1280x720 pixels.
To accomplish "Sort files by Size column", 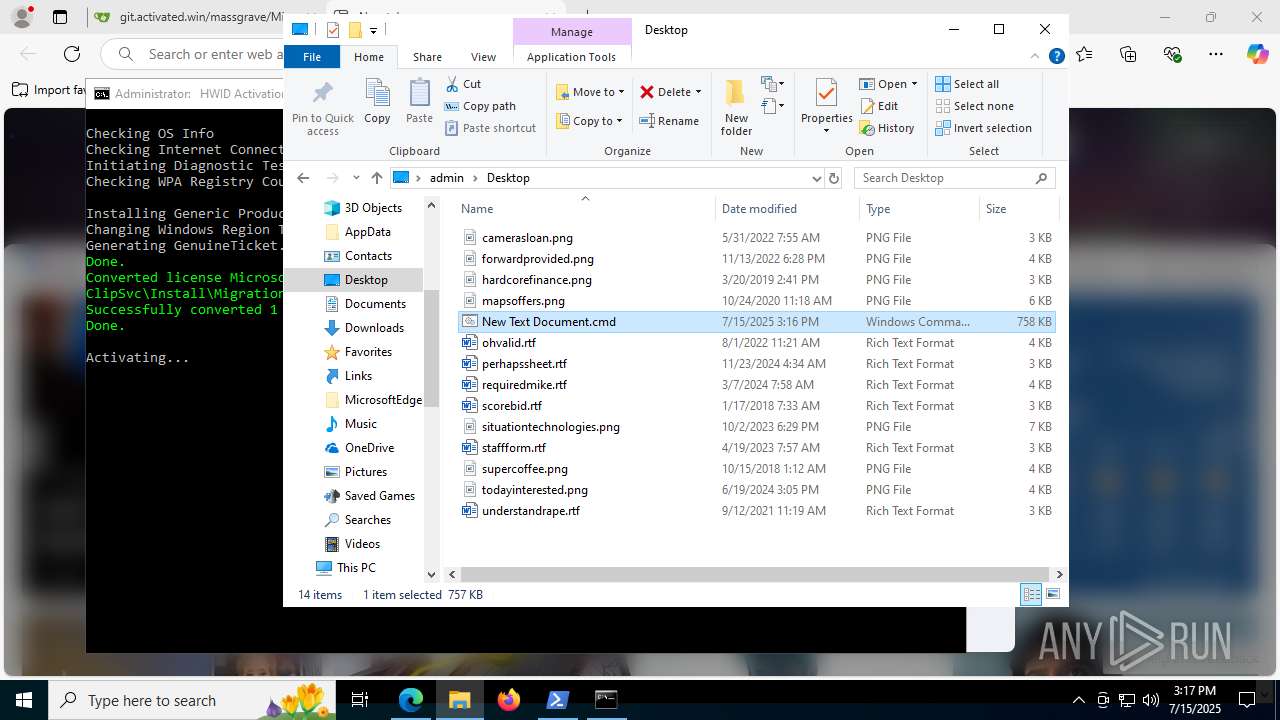I will [1018, 208].
